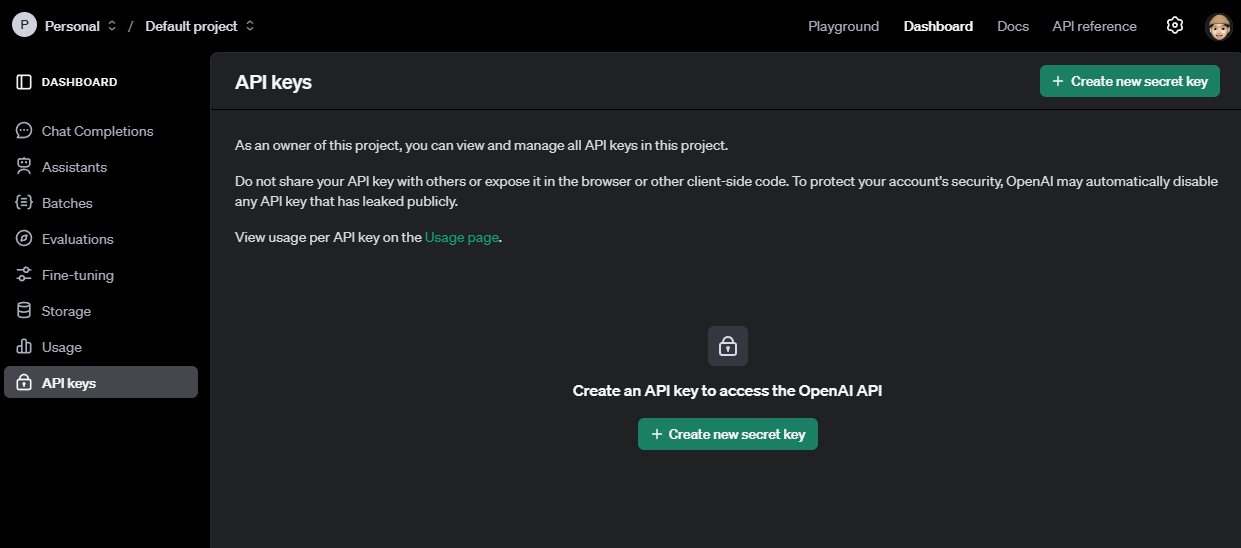Click the user profile avatar
Viewport: 1241px width, 548px height.
coord(1218,26)
